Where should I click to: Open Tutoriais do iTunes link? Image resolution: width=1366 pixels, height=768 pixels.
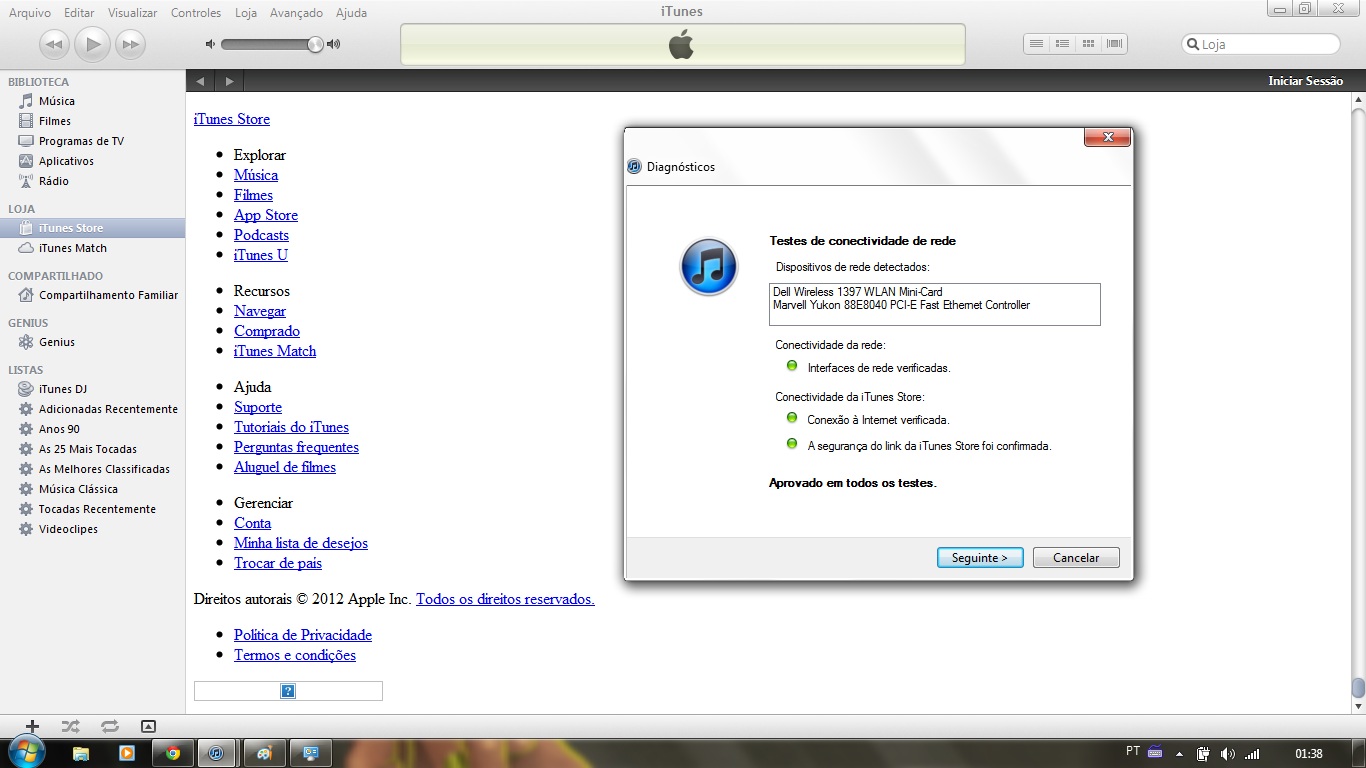pos(291,427)
